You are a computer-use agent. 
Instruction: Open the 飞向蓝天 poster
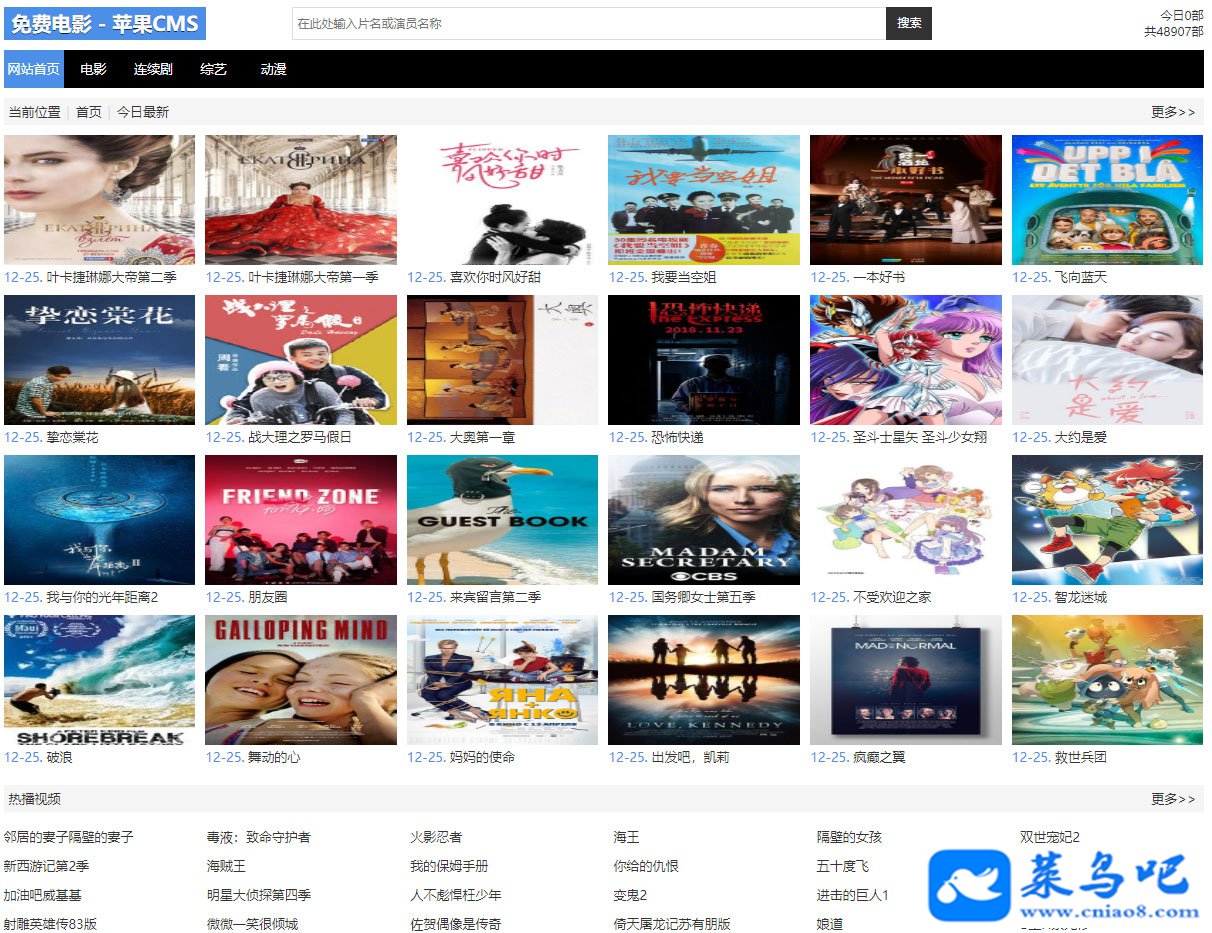(x=1108, y=200)
